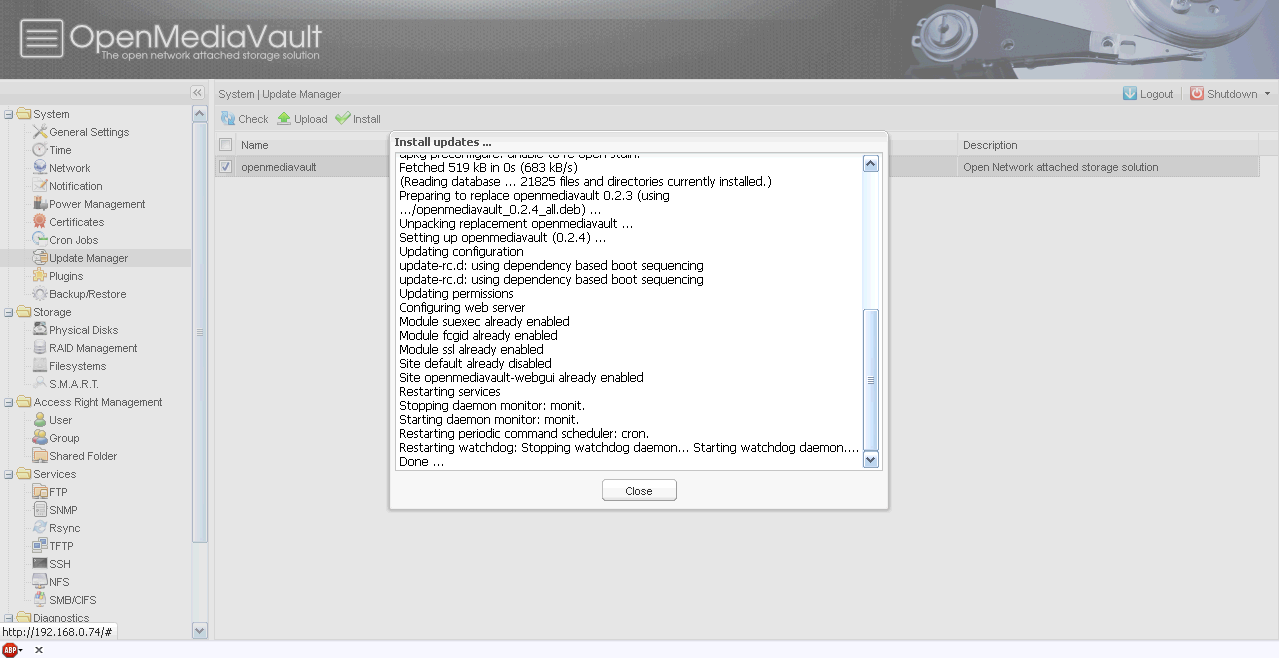Click the install log scrollbar up arrow
The image size is (1279, 658).
click(870, 164)
